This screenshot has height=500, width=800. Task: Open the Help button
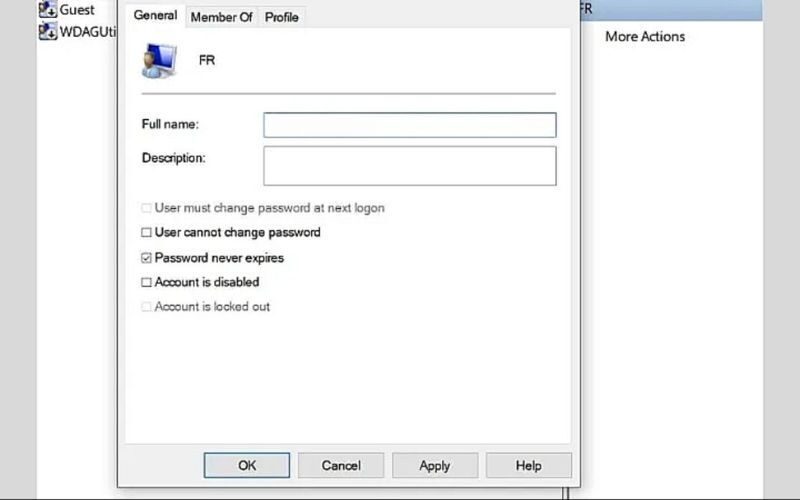(x=529, y=465)
